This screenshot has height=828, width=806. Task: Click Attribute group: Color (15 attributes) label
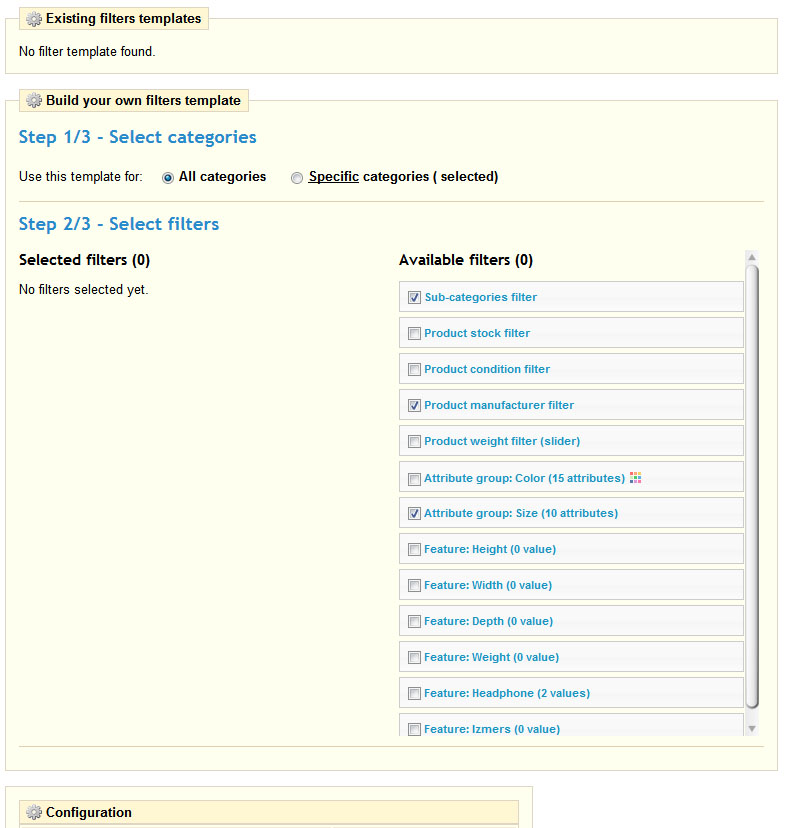524,478
